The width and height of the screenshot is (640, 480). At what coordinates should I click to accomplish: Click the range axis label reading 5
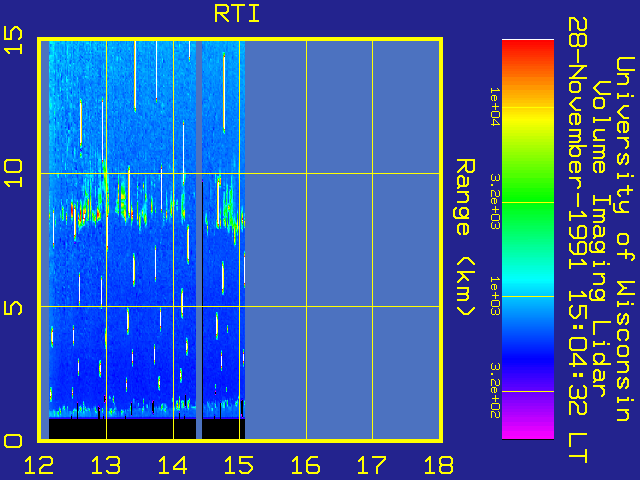[13, 307]
